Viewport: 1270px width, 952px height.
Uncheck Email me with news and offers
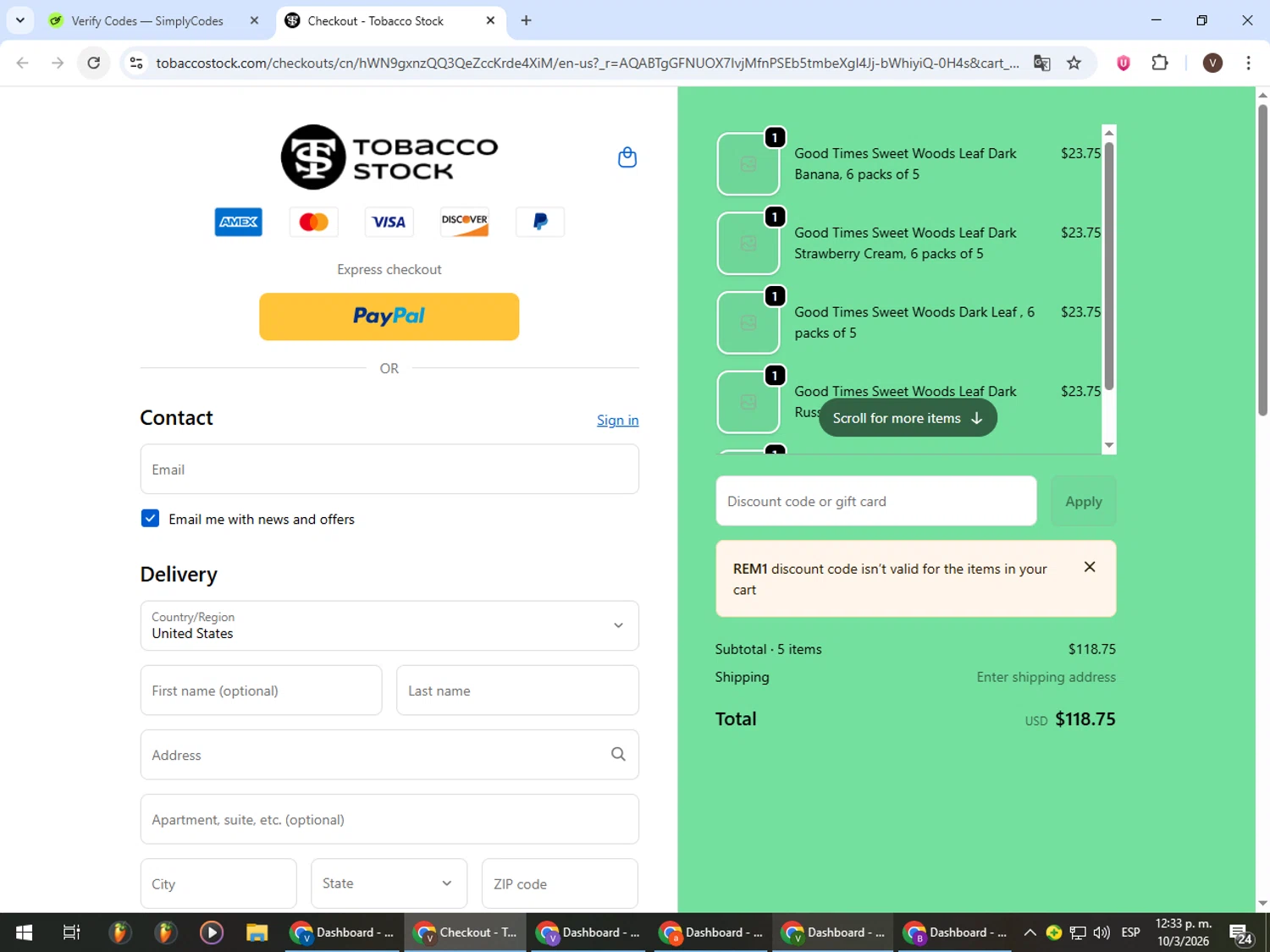(x=150, y=518)
